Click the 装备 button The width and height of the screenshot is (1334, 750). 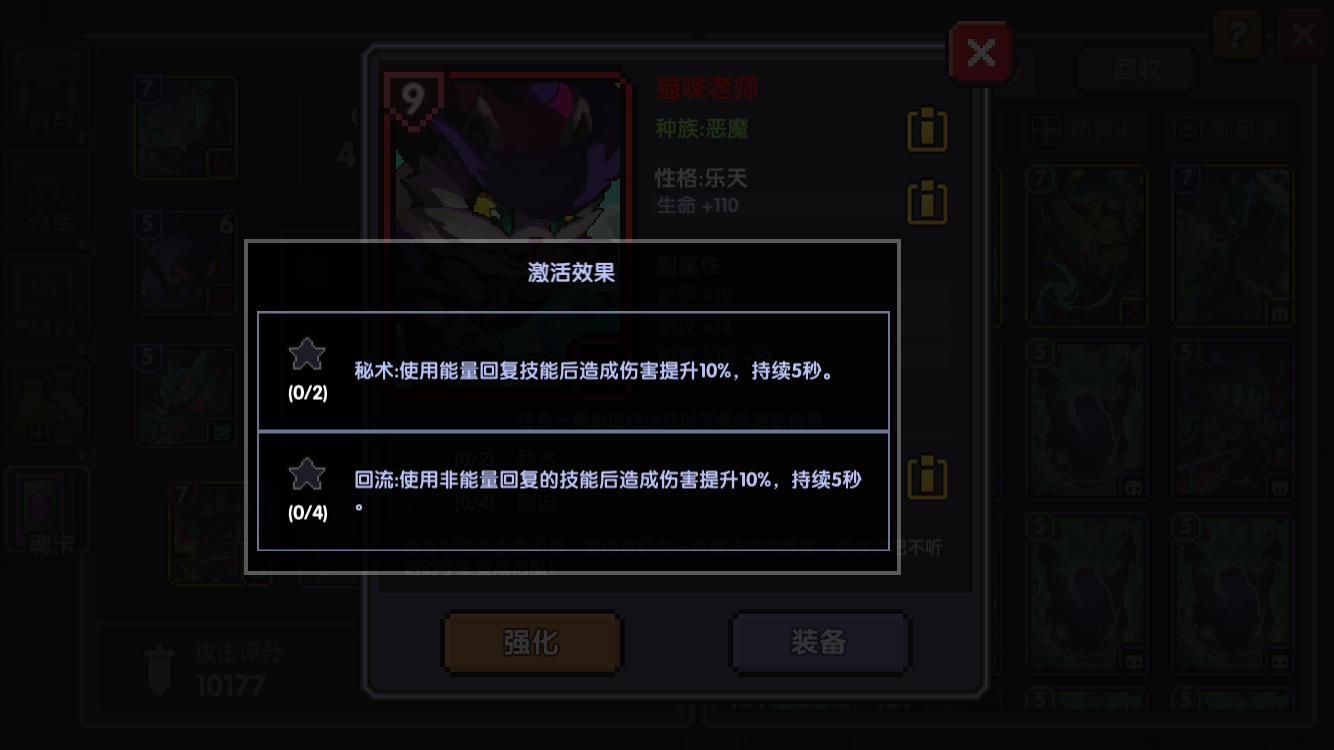click(820, 643)
